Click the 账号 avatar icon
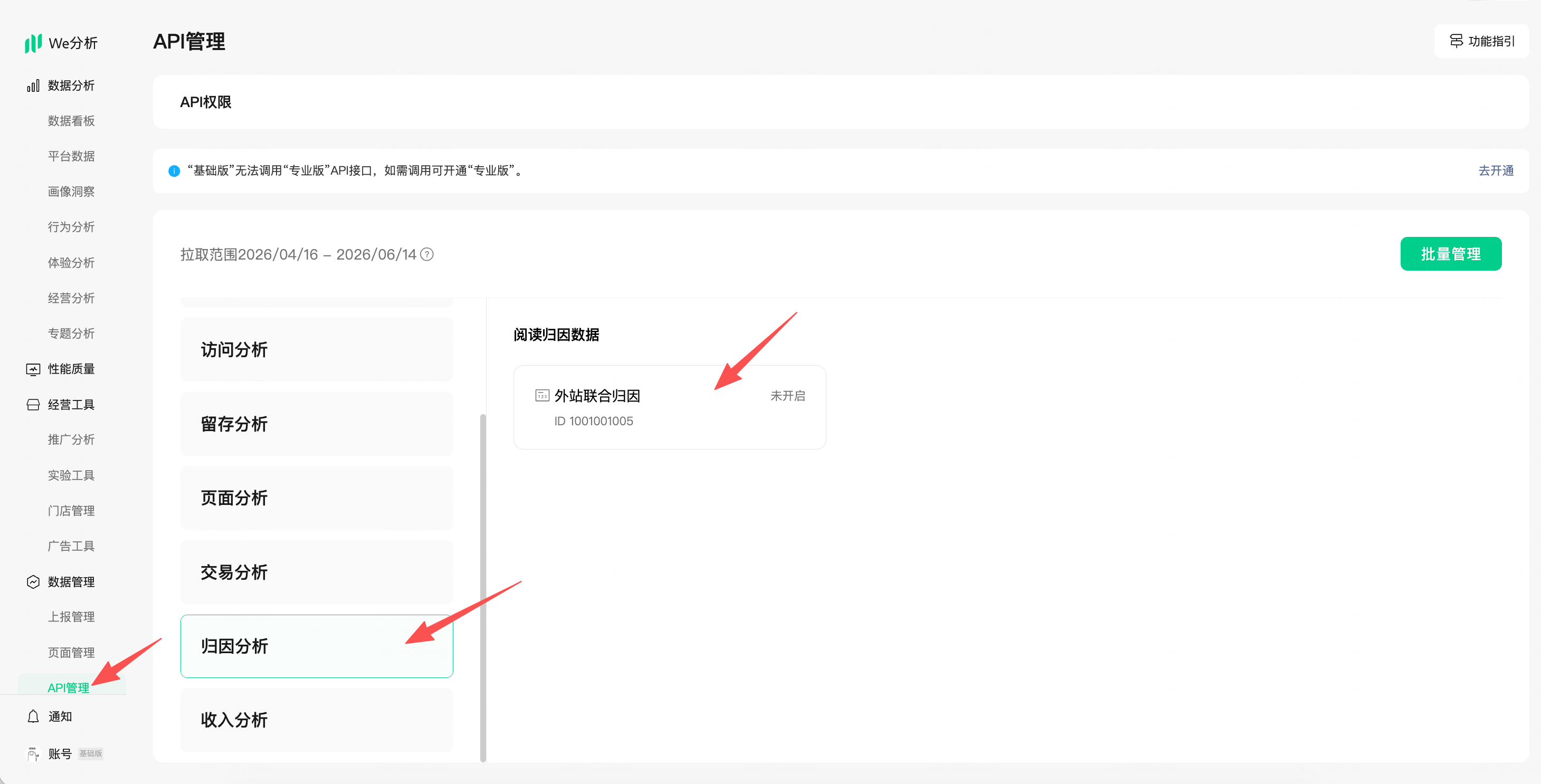1541x784 pixels. 33,753
